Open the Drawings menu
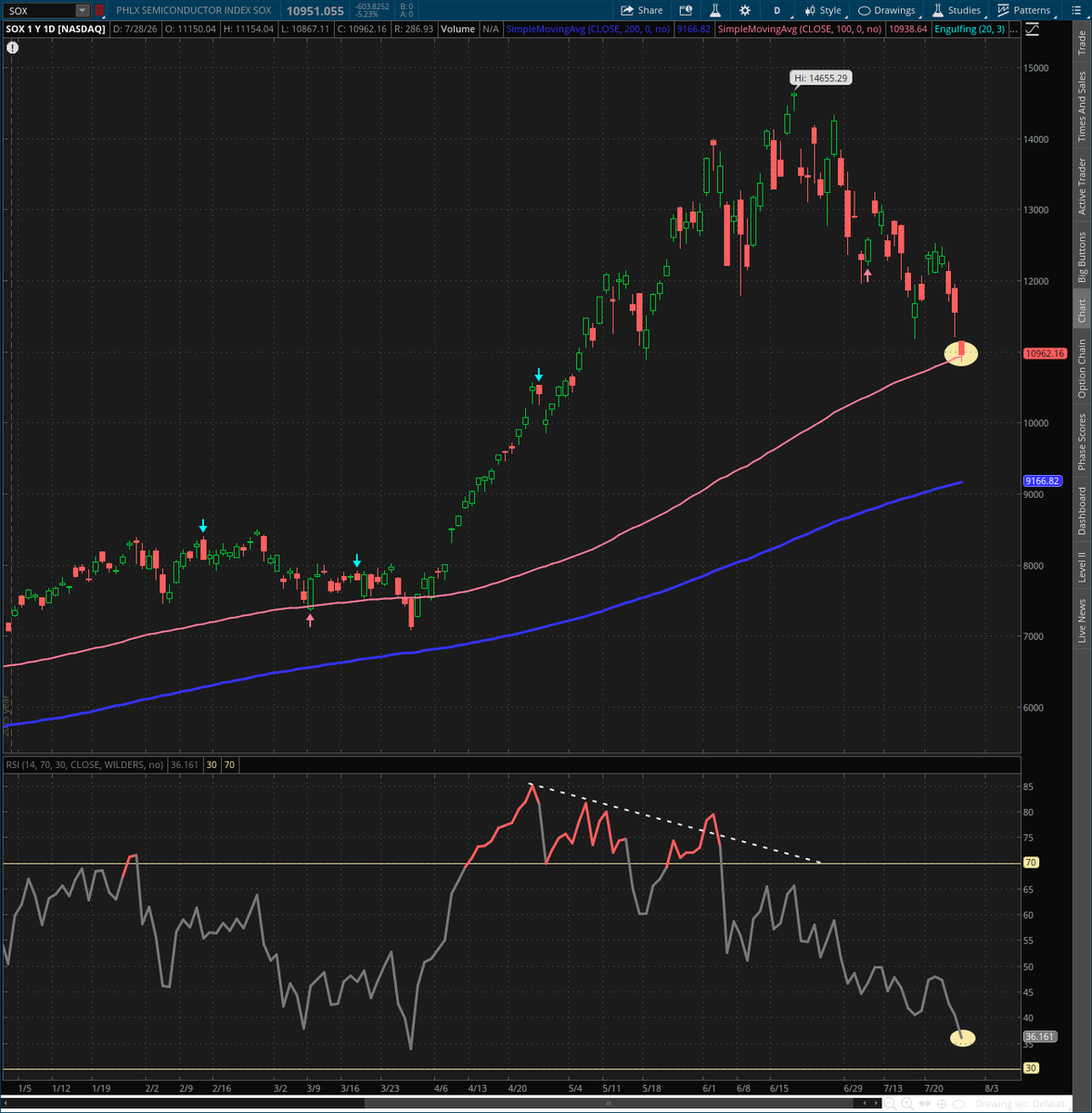 [x=887, y=10]
